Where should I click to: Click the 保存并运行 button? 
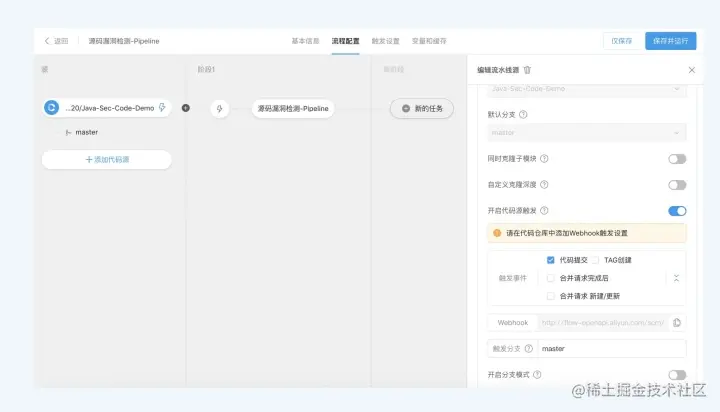click(670, 41)
